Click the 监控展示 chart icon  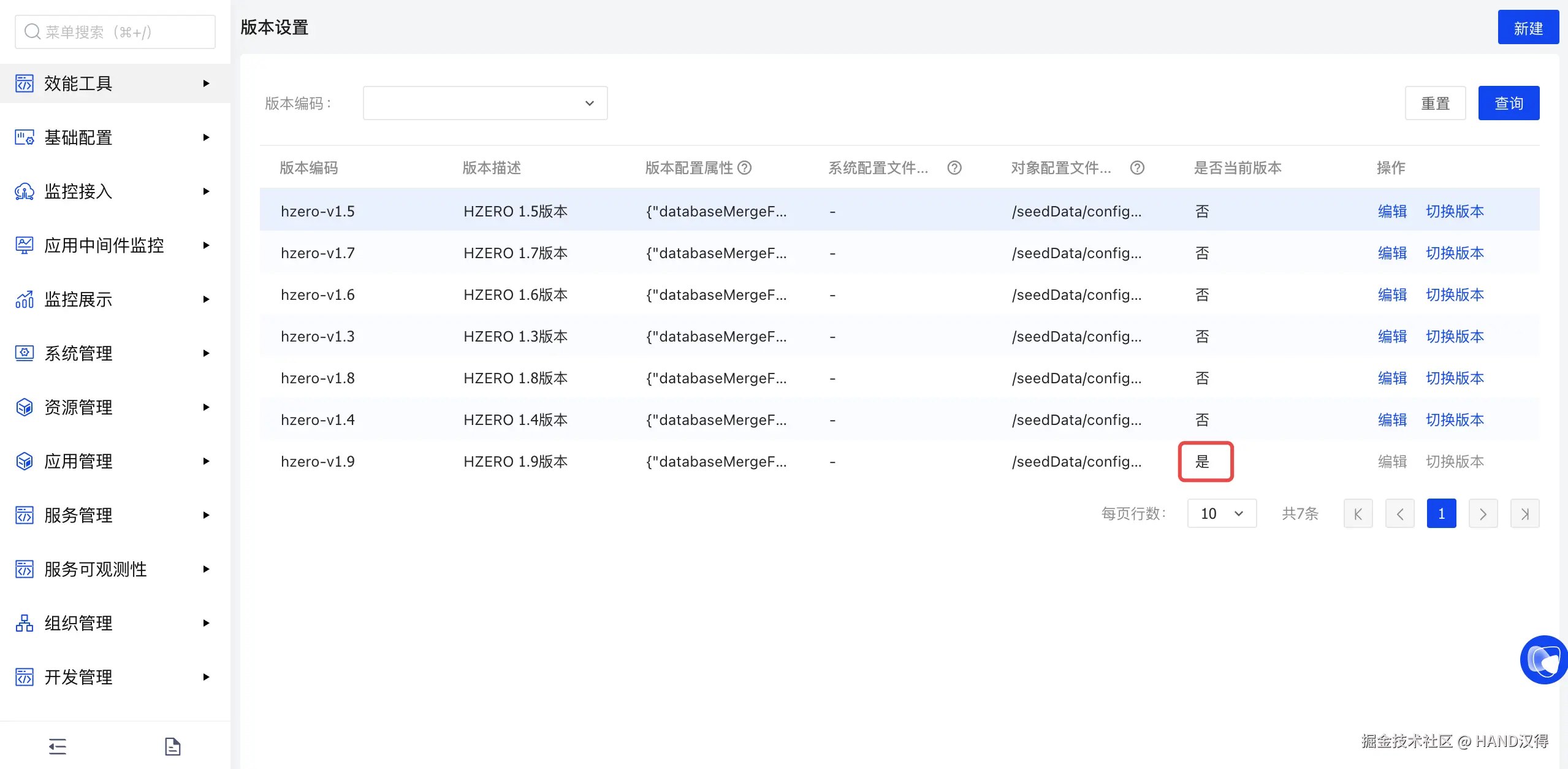[x=25, y=299]
